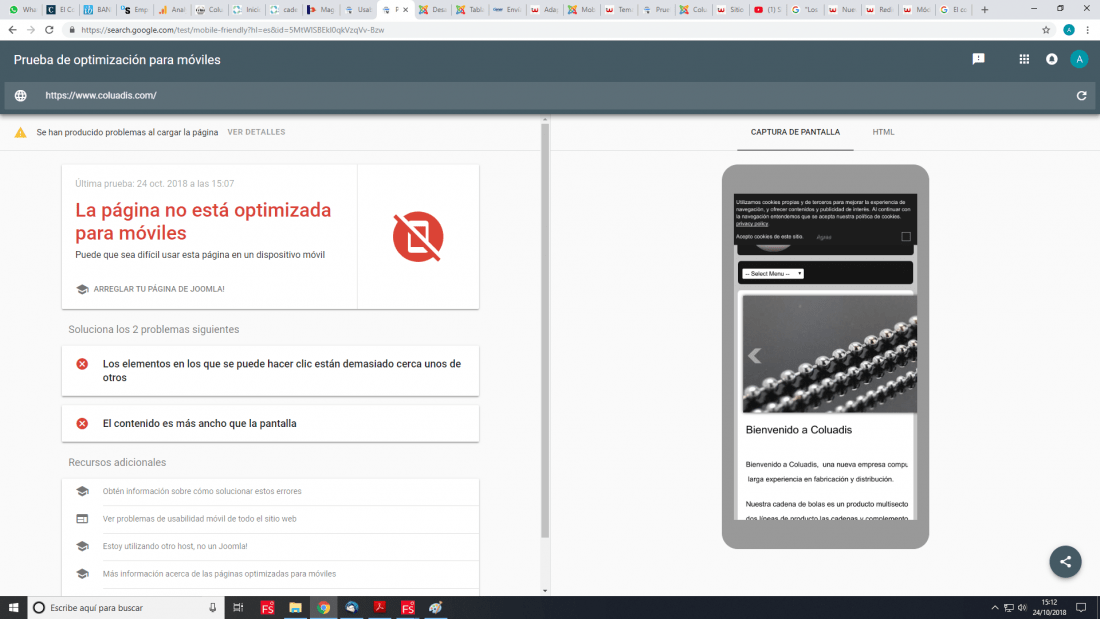This screenshot has width=1100, height=619.
Task: Click the refresh icon to rerun the test
Action: (x=1081, y=95)
